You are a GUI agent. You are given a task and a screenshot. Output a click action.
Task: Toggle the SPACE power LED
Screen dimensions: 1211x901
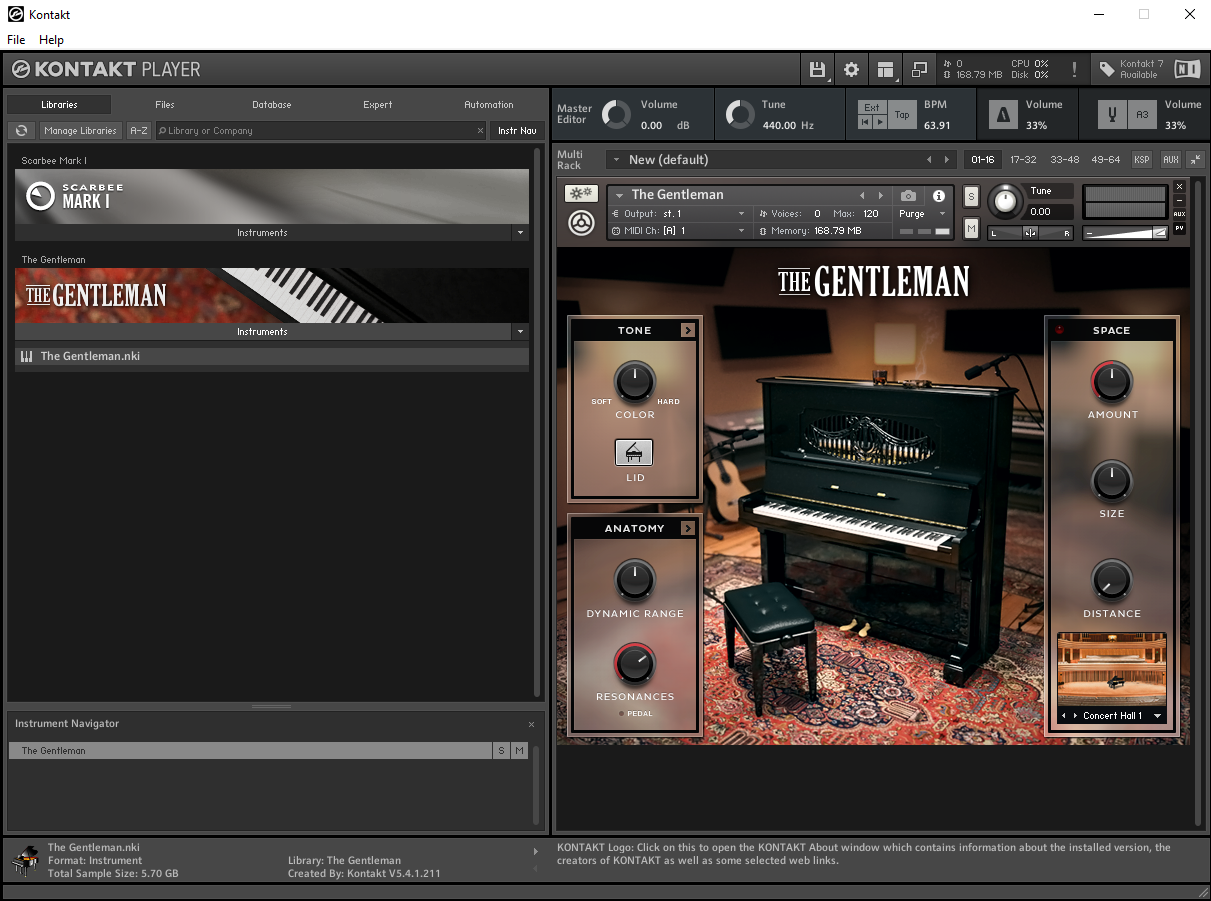1060,330
